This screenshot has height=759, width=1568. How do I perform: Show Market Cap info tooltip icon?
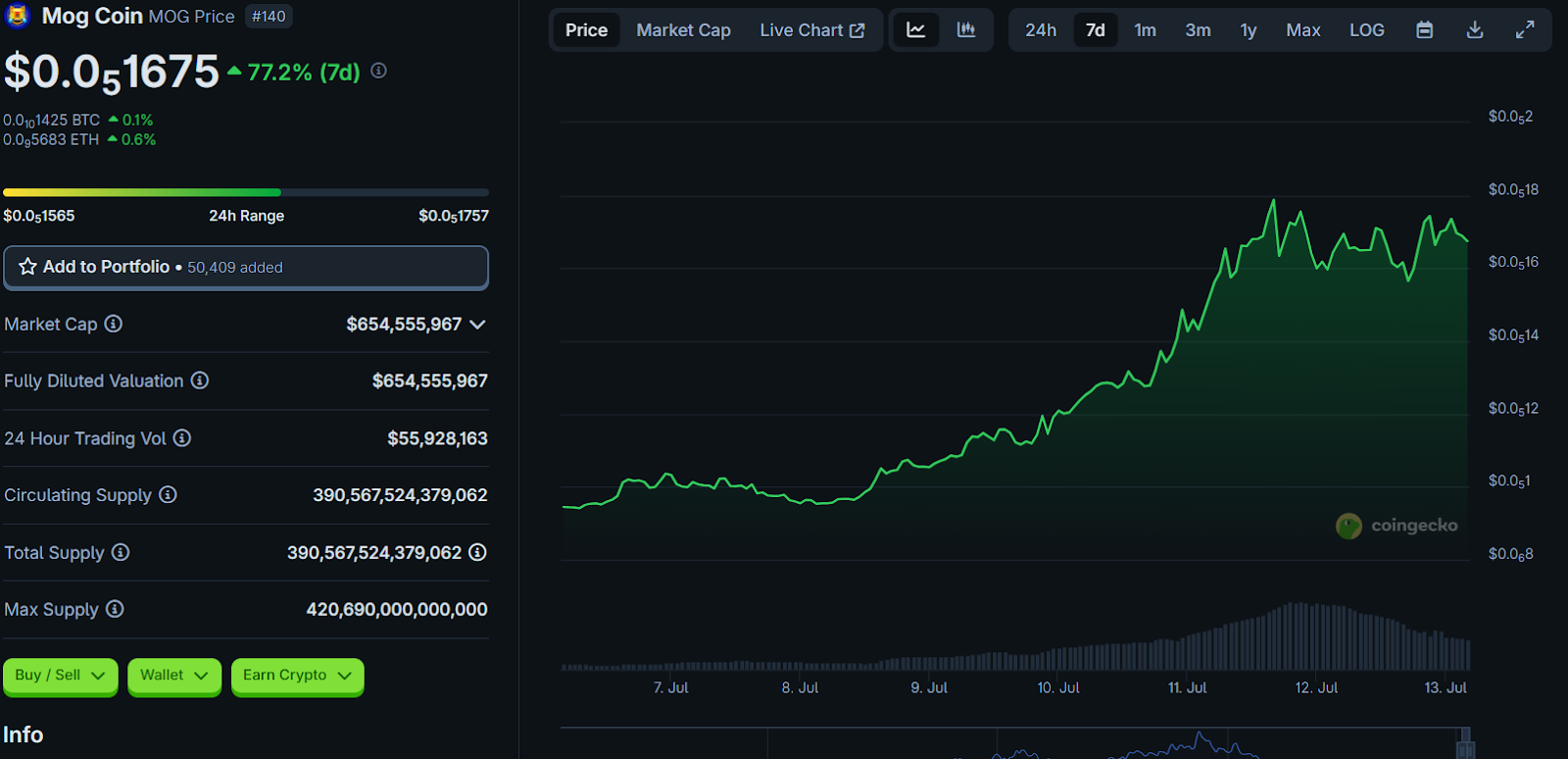click(x=114, y=324)
